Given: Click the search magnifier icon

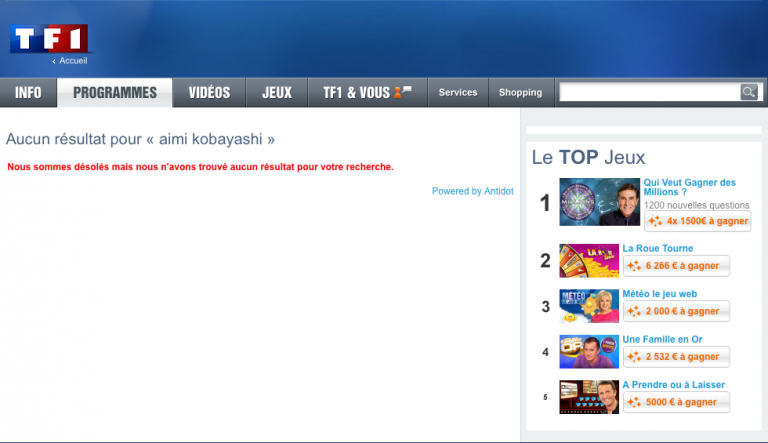Looking at the screenshot, I should (x=748, y=92).
